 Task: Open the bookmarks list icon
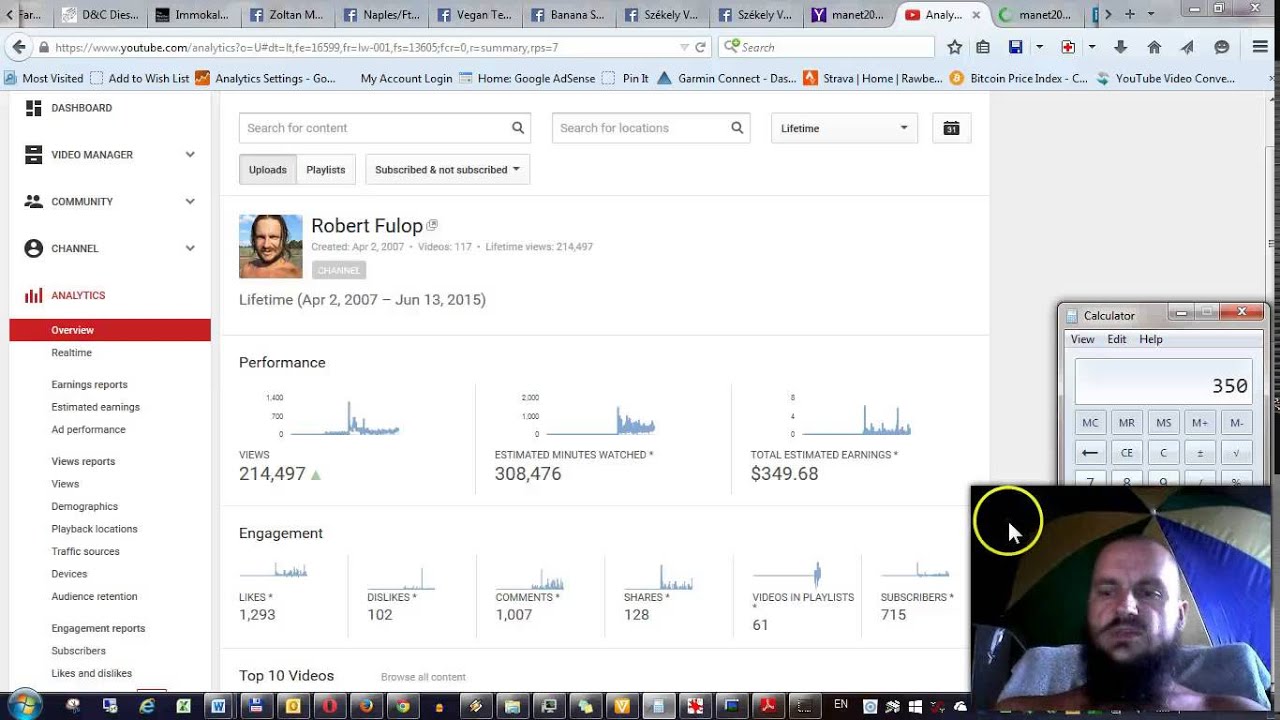pyautogui.click(x=983, y=47)
